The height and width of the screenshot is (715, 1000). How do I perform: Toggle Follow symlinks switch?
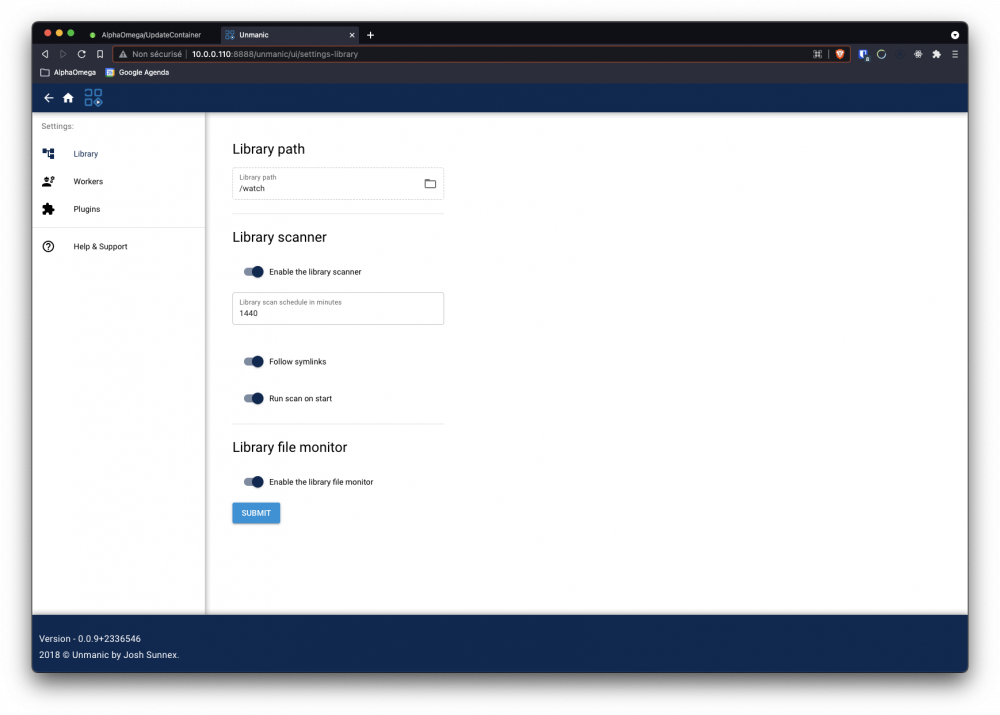point(253,362)
